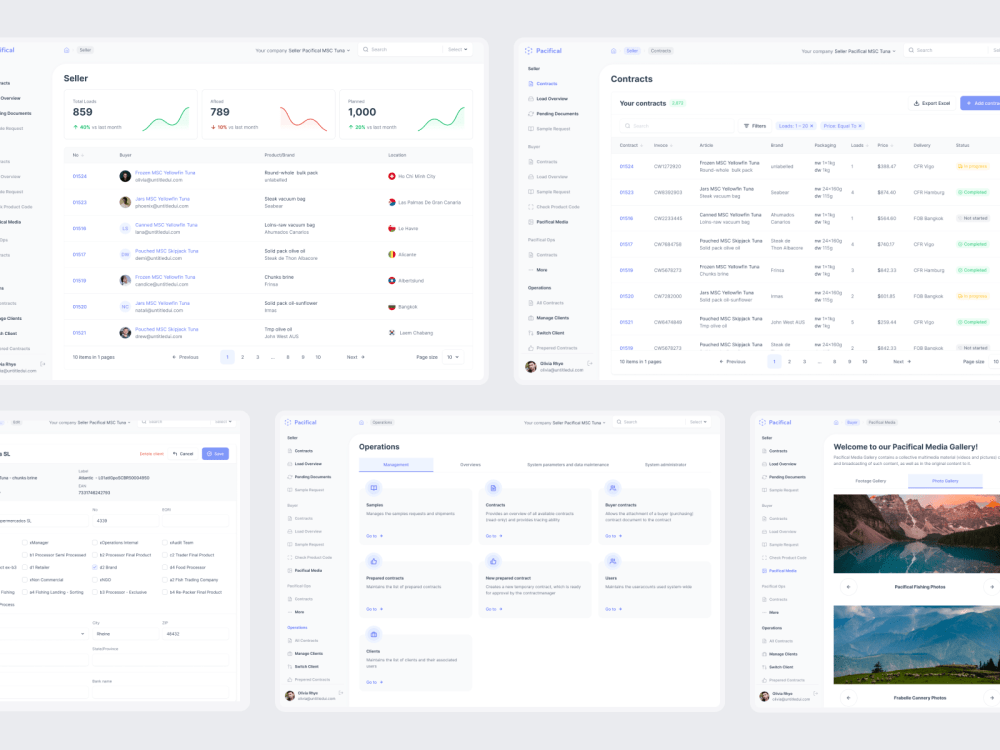The height and width of the screenshot is (750, 1000).
Task: Check the xOperations Internal checkbox
Action: click(95, 543)
